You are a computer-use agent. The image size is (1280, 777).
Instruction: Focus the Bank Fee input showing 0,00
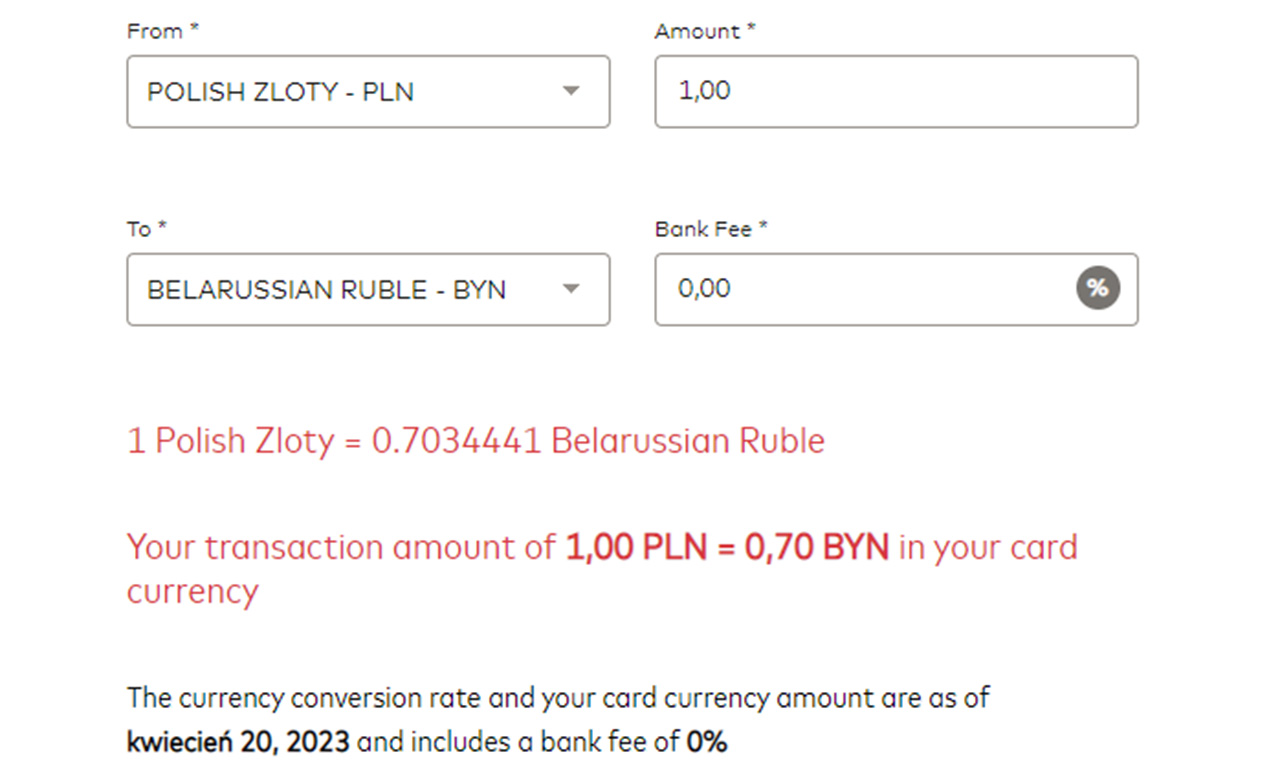860,289
